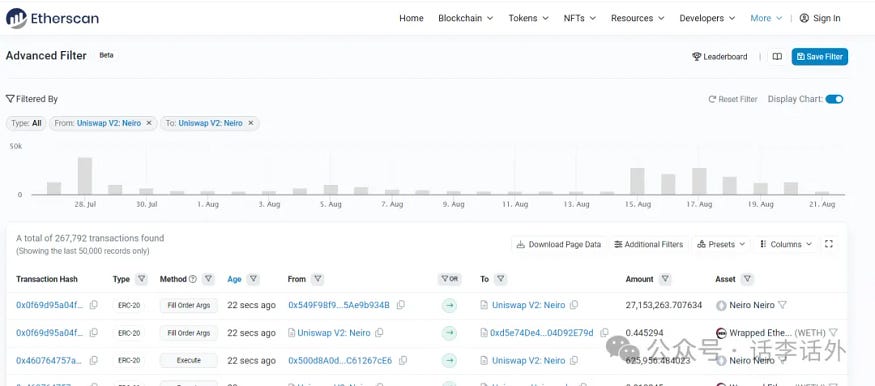875x386 pixels.
Task: Click Download Page Data
Action: [559, 244]
